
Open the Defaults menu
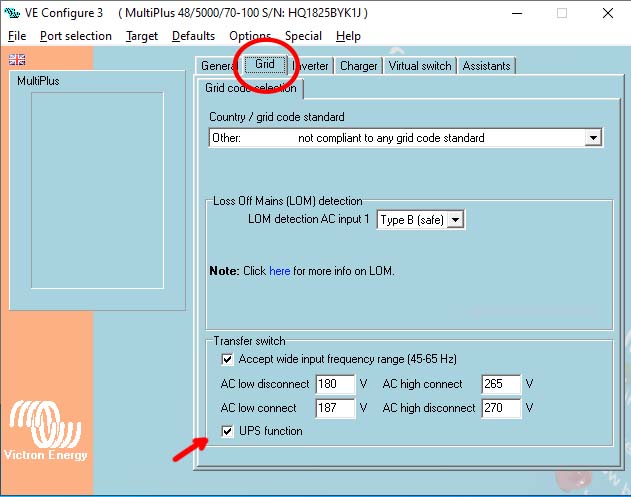pyautogui.click(x=193, y=36)
